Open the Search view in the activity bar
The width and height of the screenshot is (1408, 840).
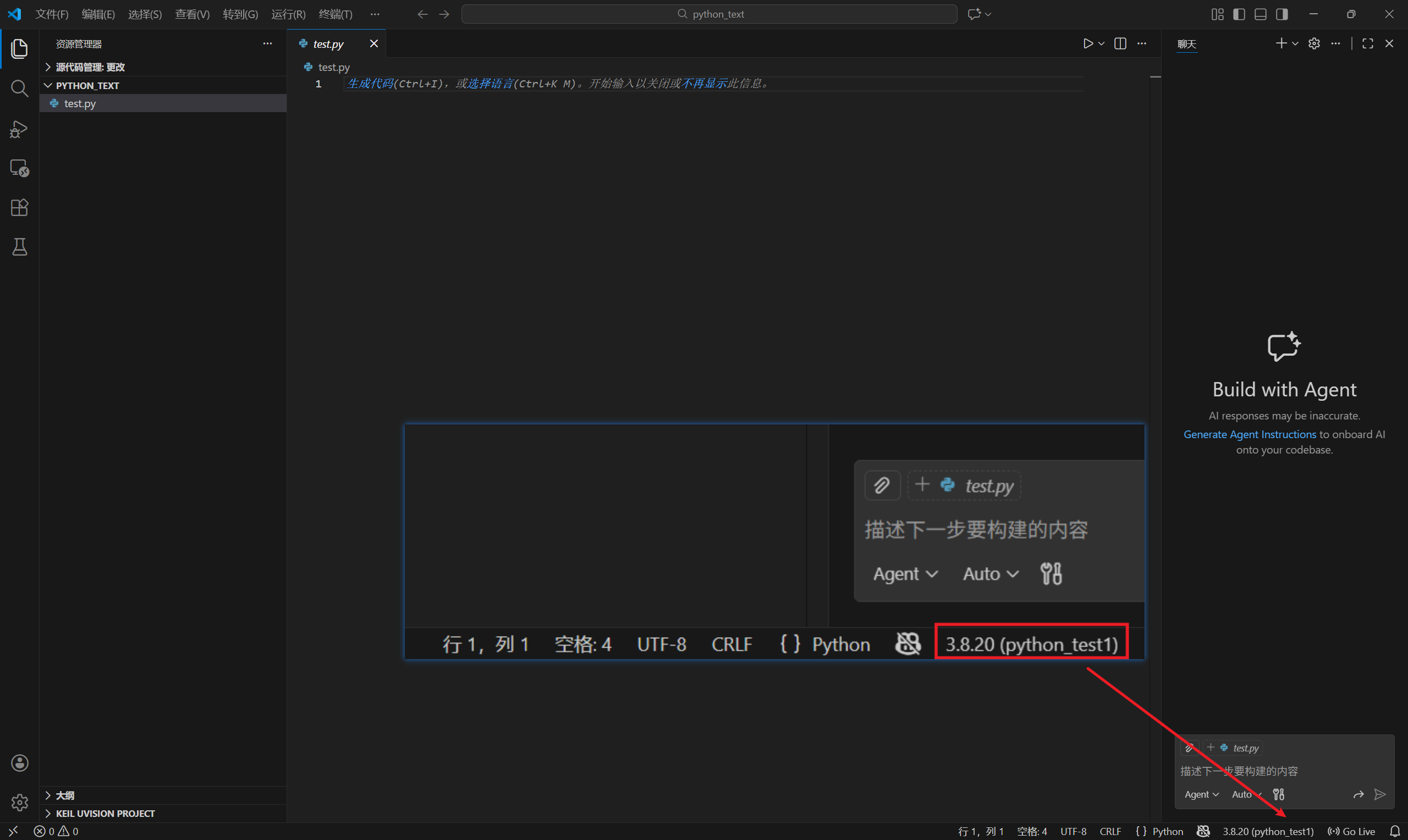20,89
